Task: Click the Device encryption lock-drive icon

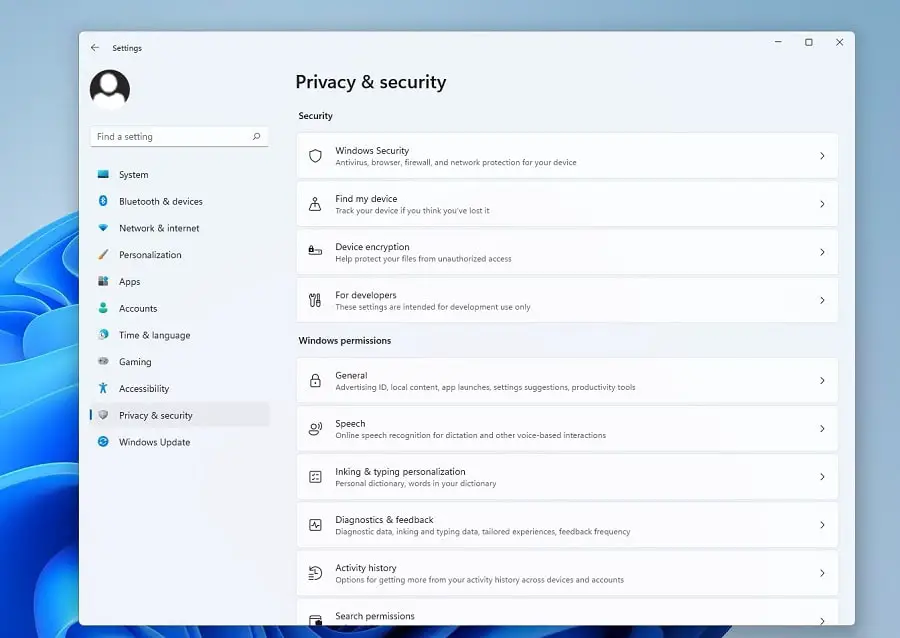Action: tap(315, 251)
